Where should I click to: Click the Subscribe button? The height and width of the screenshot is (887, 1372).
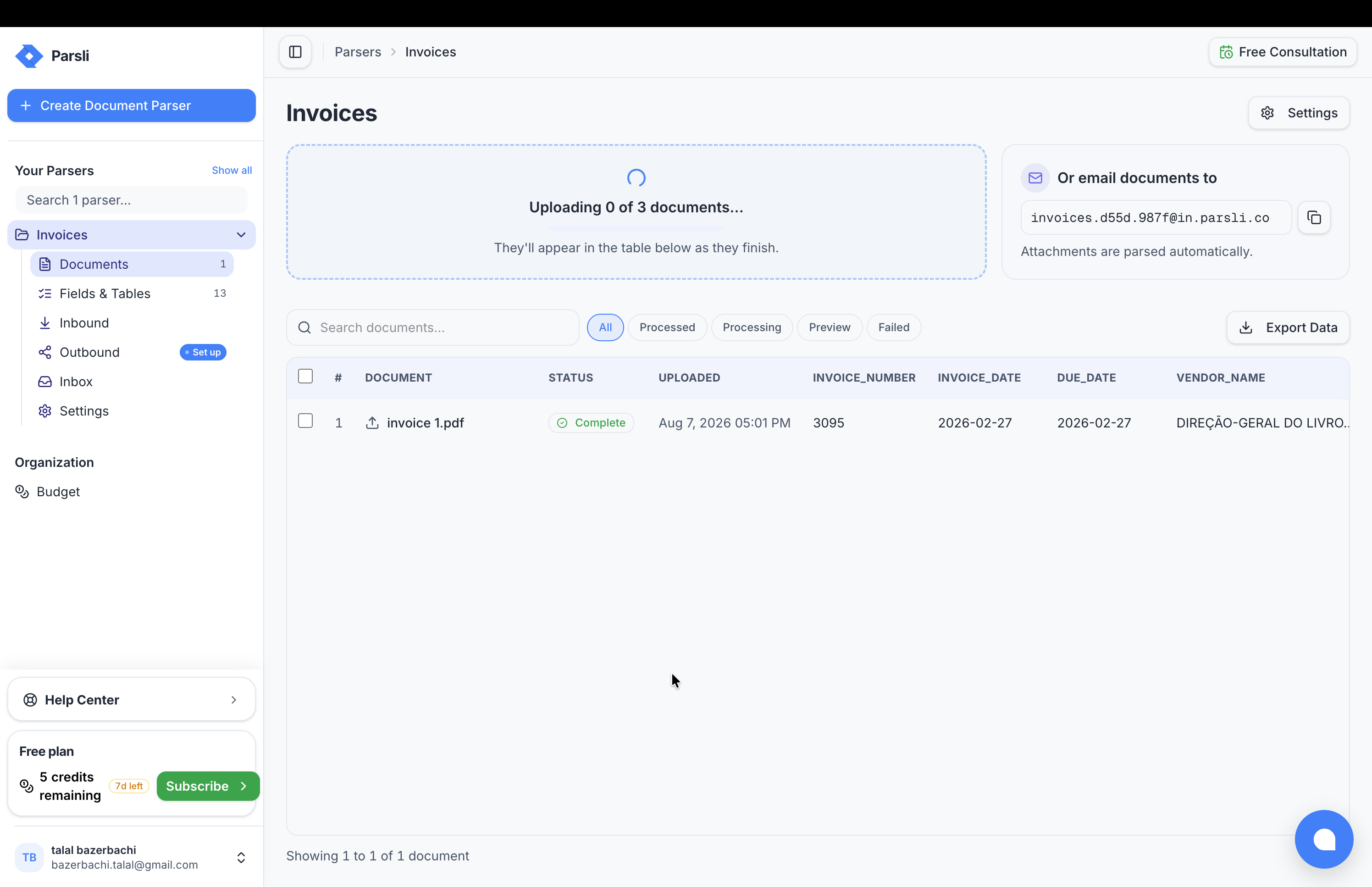[x=208, y=786]
